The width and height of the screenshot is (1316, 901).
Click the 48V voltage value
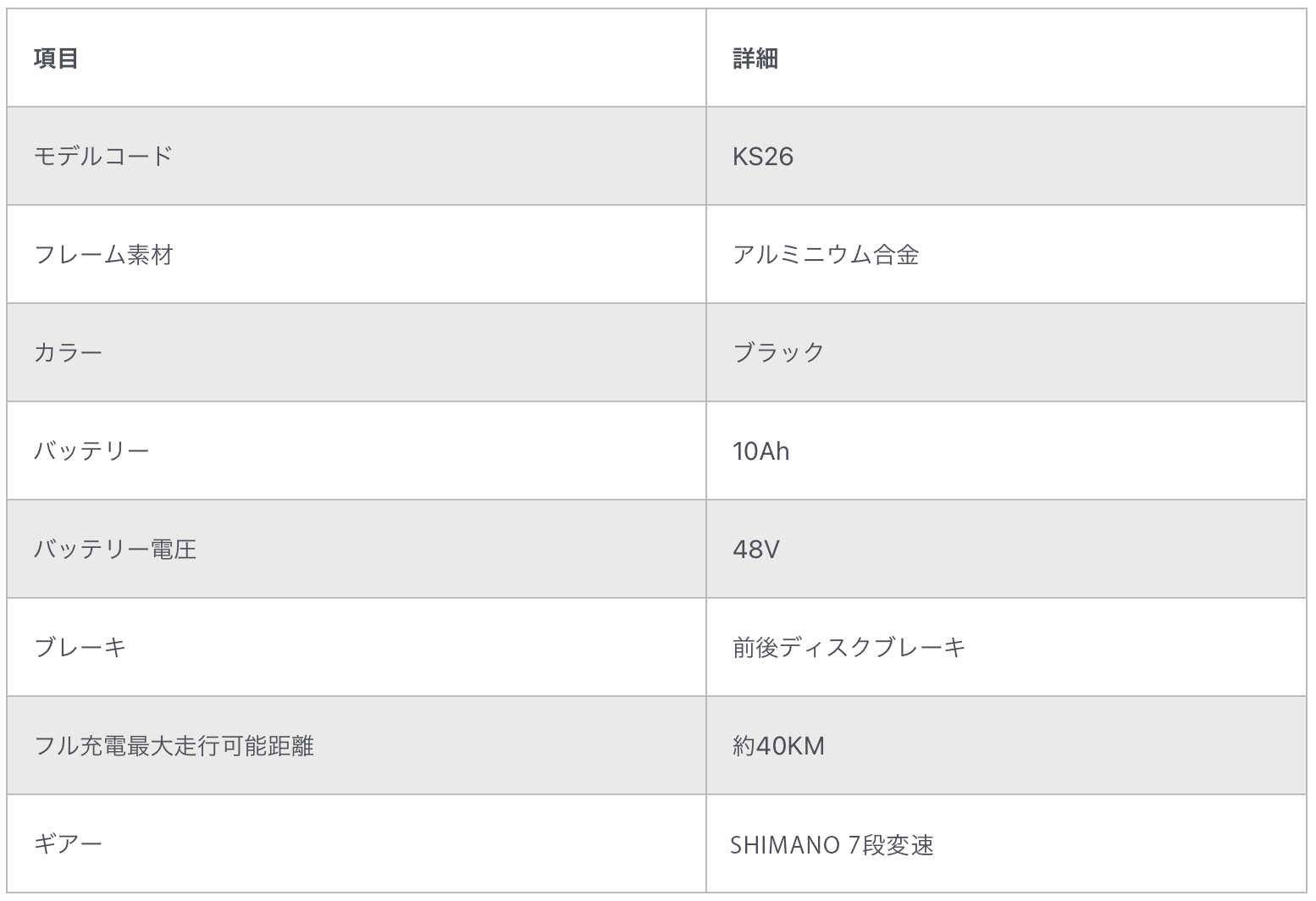pyautogui.click(x=756, y=550)
